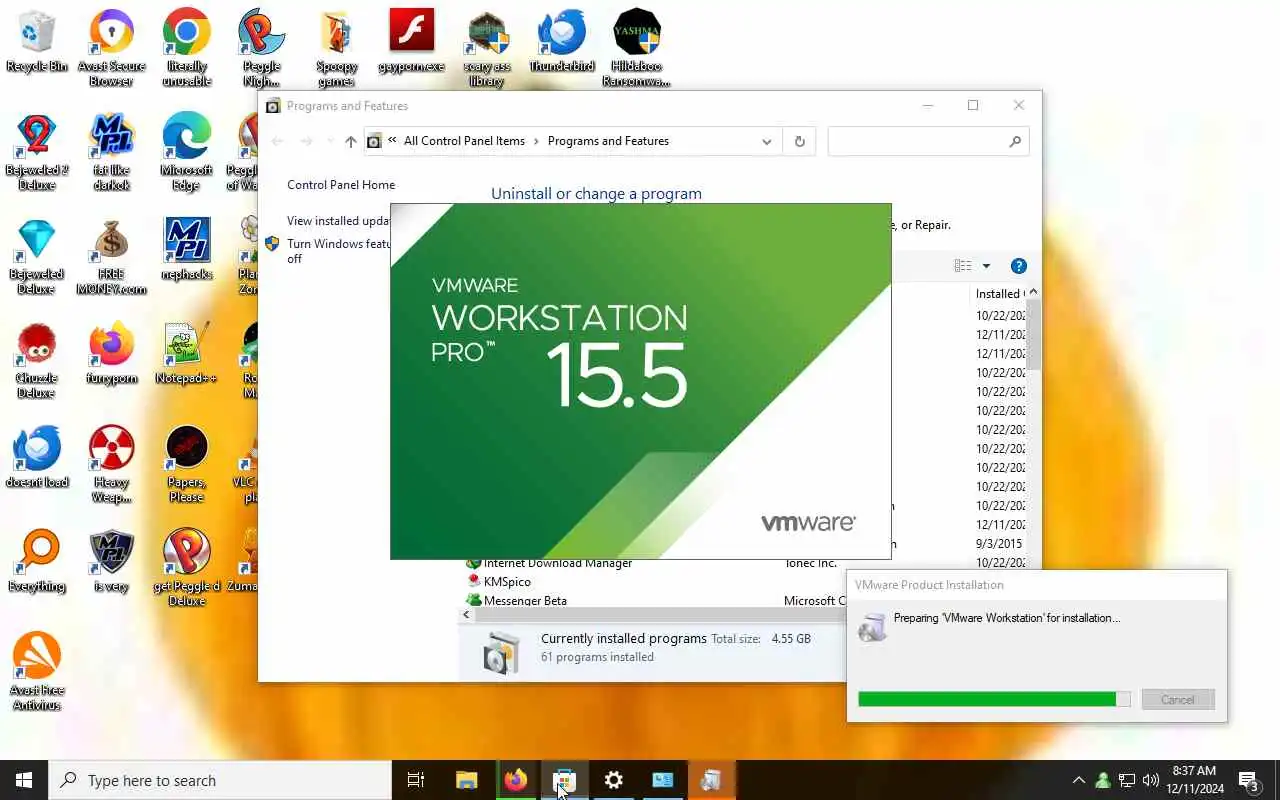This screenshot has width=1280, height=800.
Task: Show hidden system tray icons
Action: click(1078, 780)
